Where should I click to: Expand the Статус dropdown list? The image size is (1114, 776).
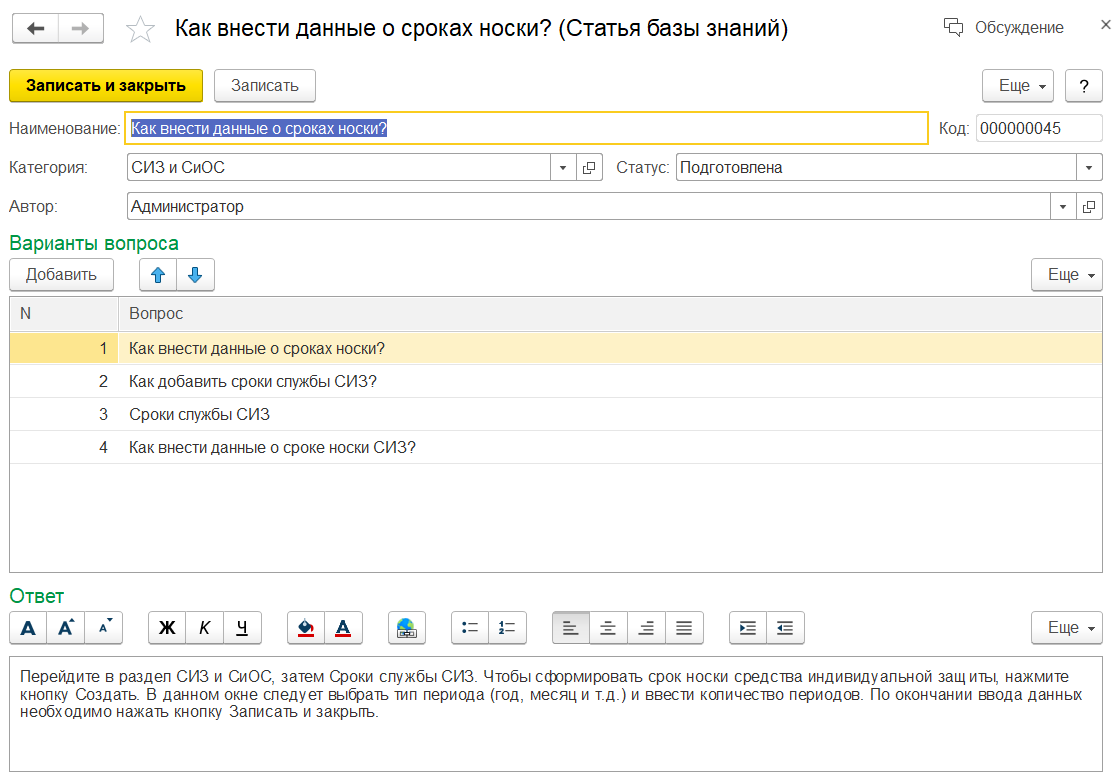coord(1089,168)
